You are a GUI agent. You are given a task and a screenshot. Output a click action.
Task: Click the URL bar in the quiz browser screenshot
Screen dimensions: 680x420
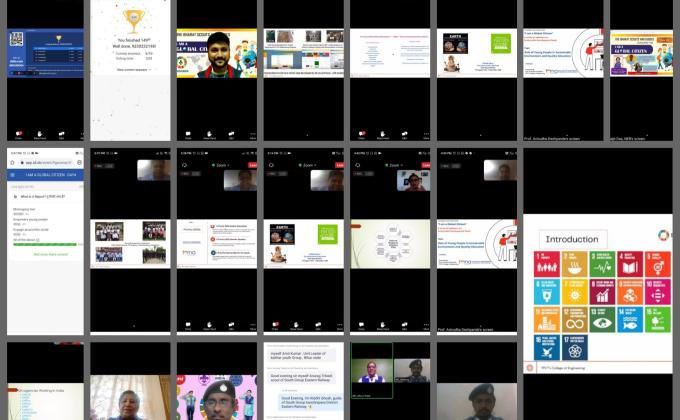(46, 162)
